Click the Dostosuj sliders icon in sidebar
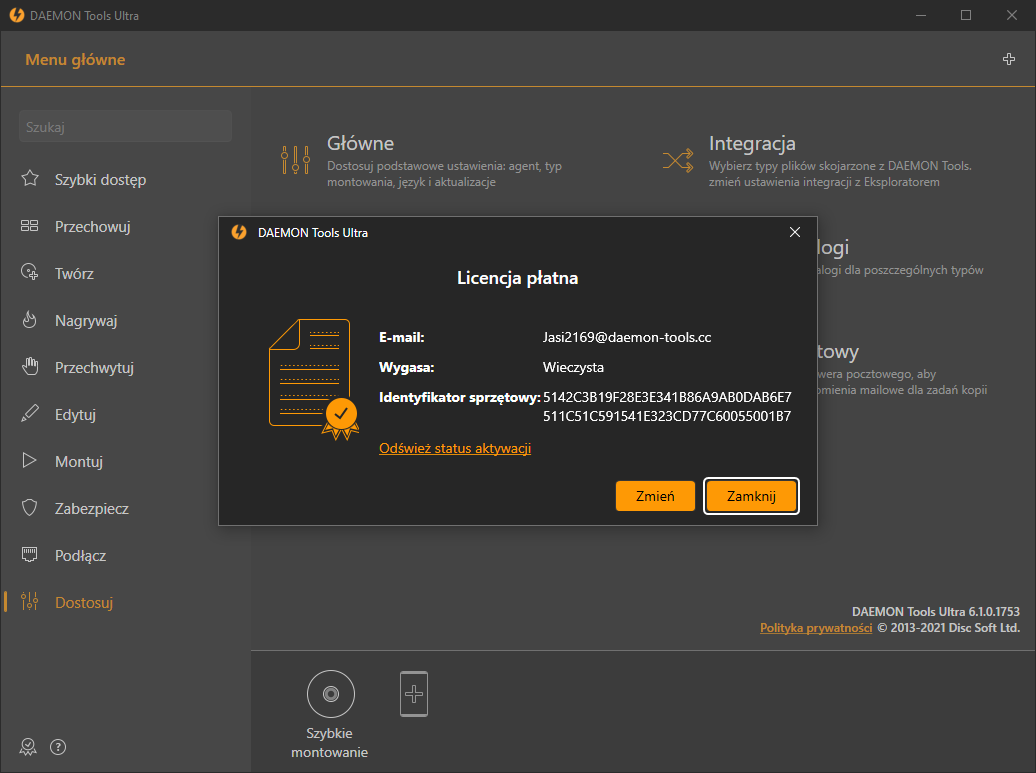The height and width of the screenshot is (773, 1036). pos(30,601)
